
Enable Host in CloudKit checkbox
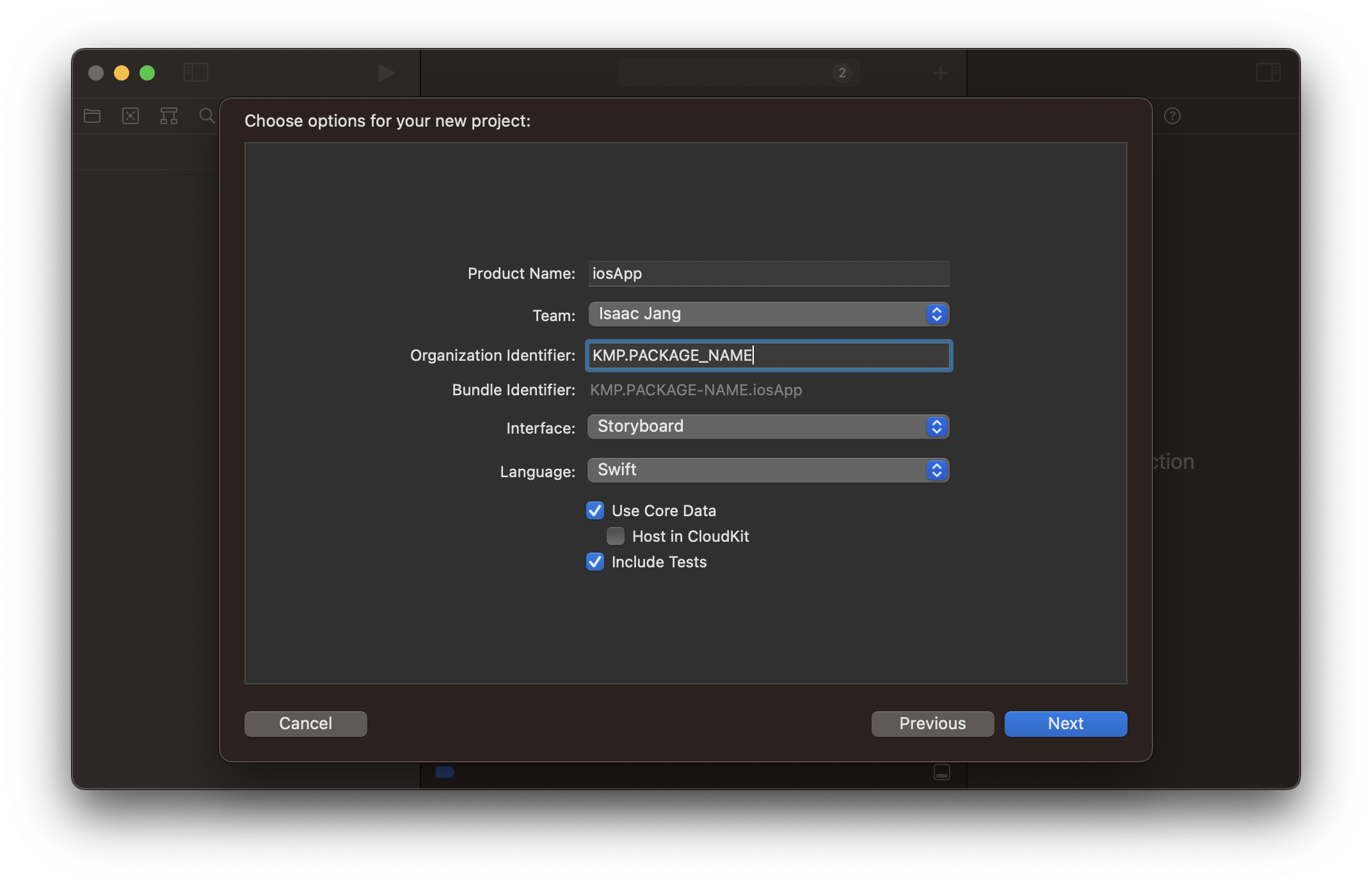(616, 536)
